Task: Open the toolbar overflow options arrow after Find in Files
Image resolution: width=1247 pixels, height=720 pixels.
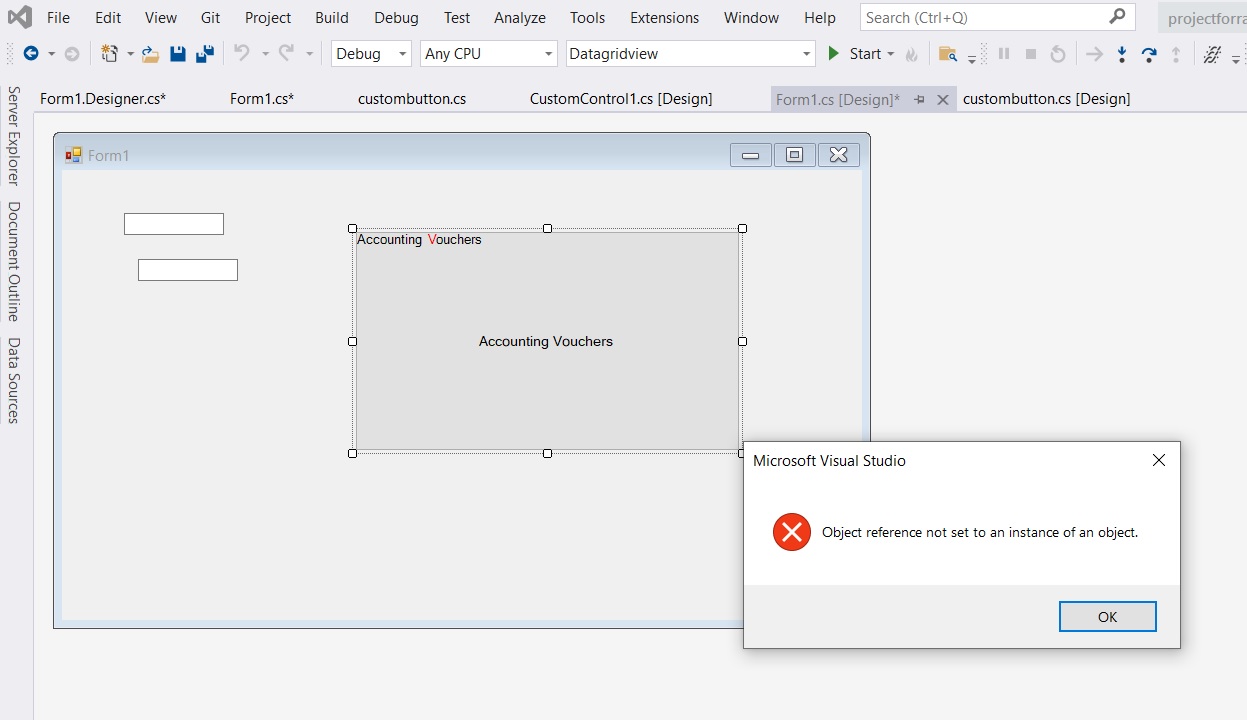Action: pyautogui.click(x=972, y=58)
